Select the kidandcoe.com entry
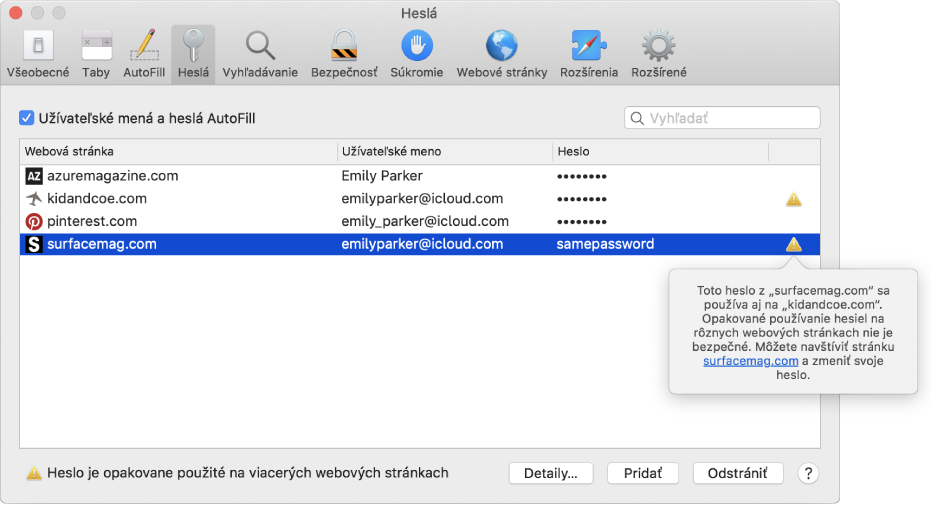Viewport: 931px width, 505px height. coord(420,198)
